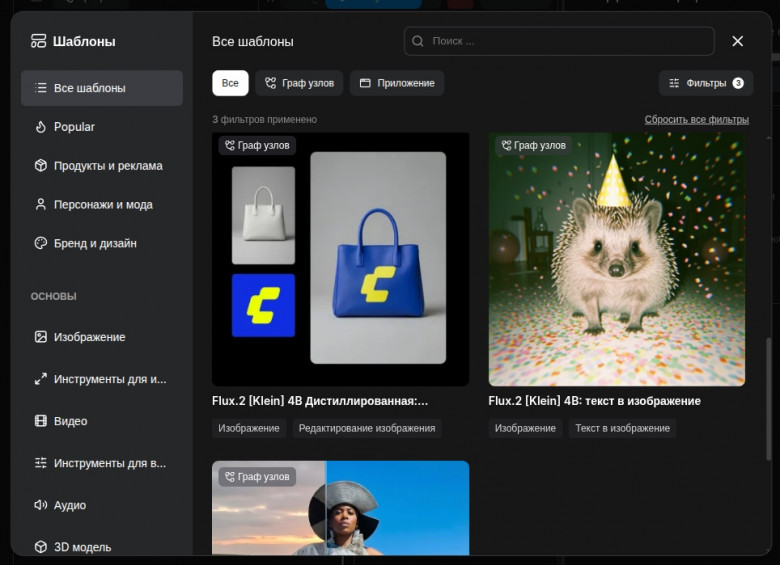Image resolution: width=780 pixels, height=565 pixels.
Task: Click the cube icon beside 3D модель
Action: click(40, 547)
